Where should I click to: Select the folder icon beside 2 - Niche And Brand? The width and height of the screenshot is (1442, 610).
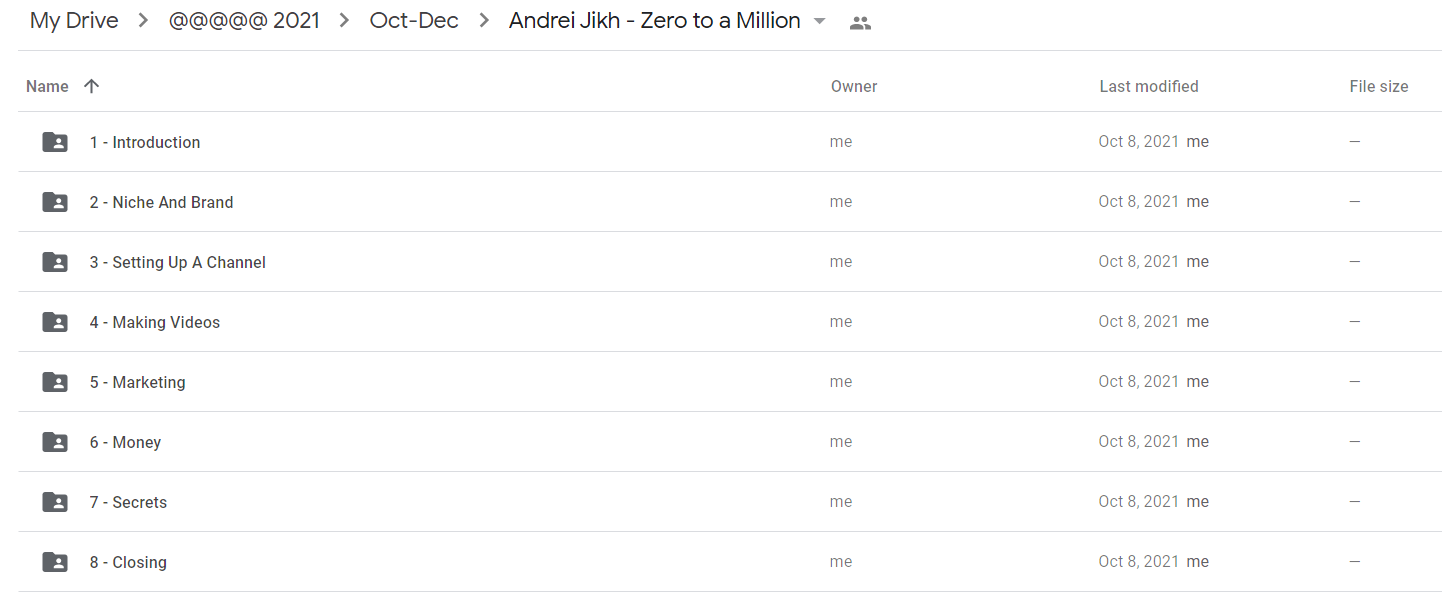point(55,202)
